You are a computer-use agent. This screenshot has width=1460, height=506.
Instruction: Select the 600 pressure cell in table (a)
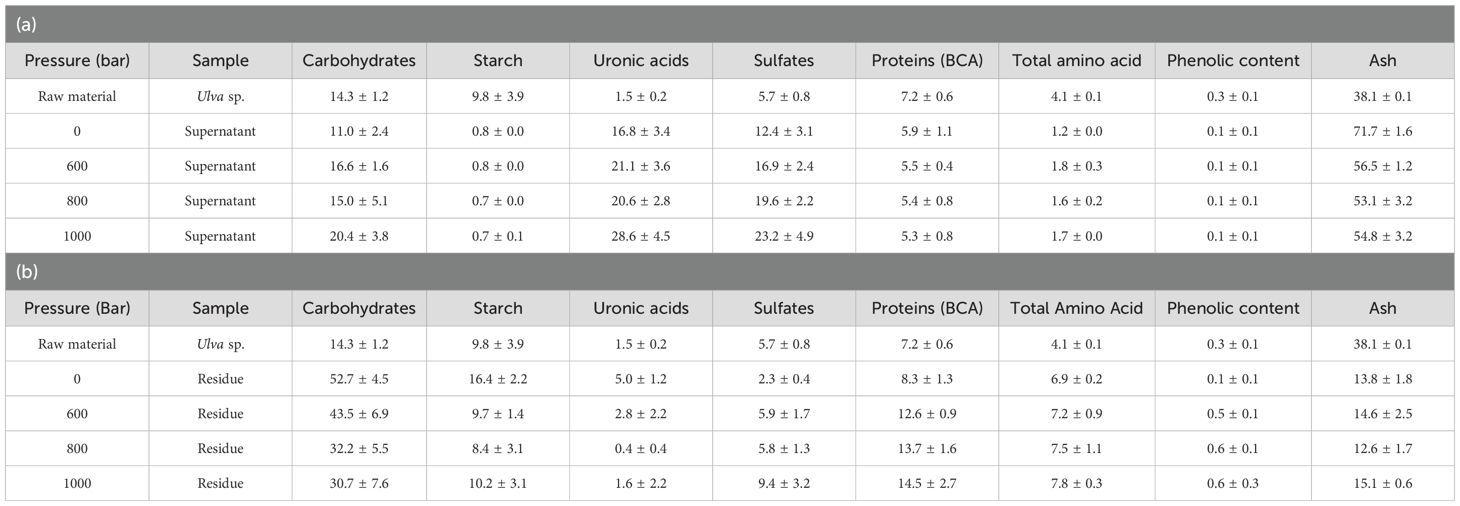(x=77, y=166)
